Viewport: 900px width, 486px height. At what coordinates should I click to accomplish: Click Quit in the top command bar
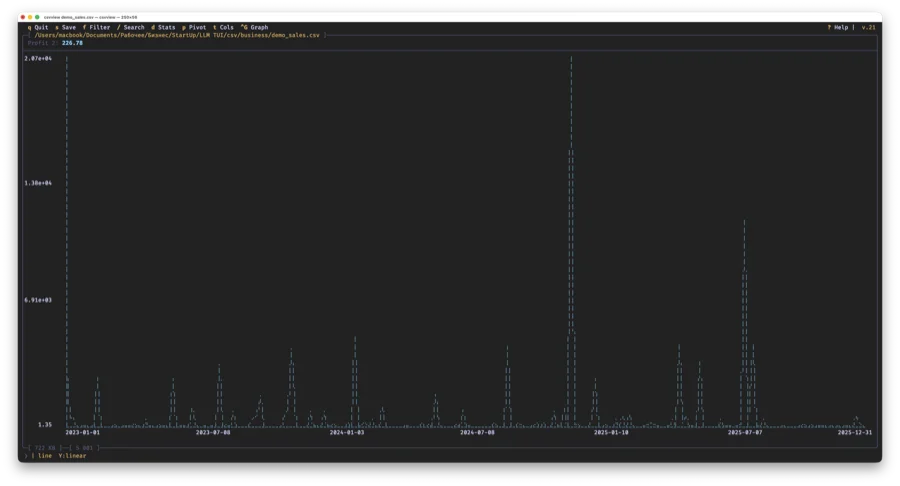click(39, 27)
